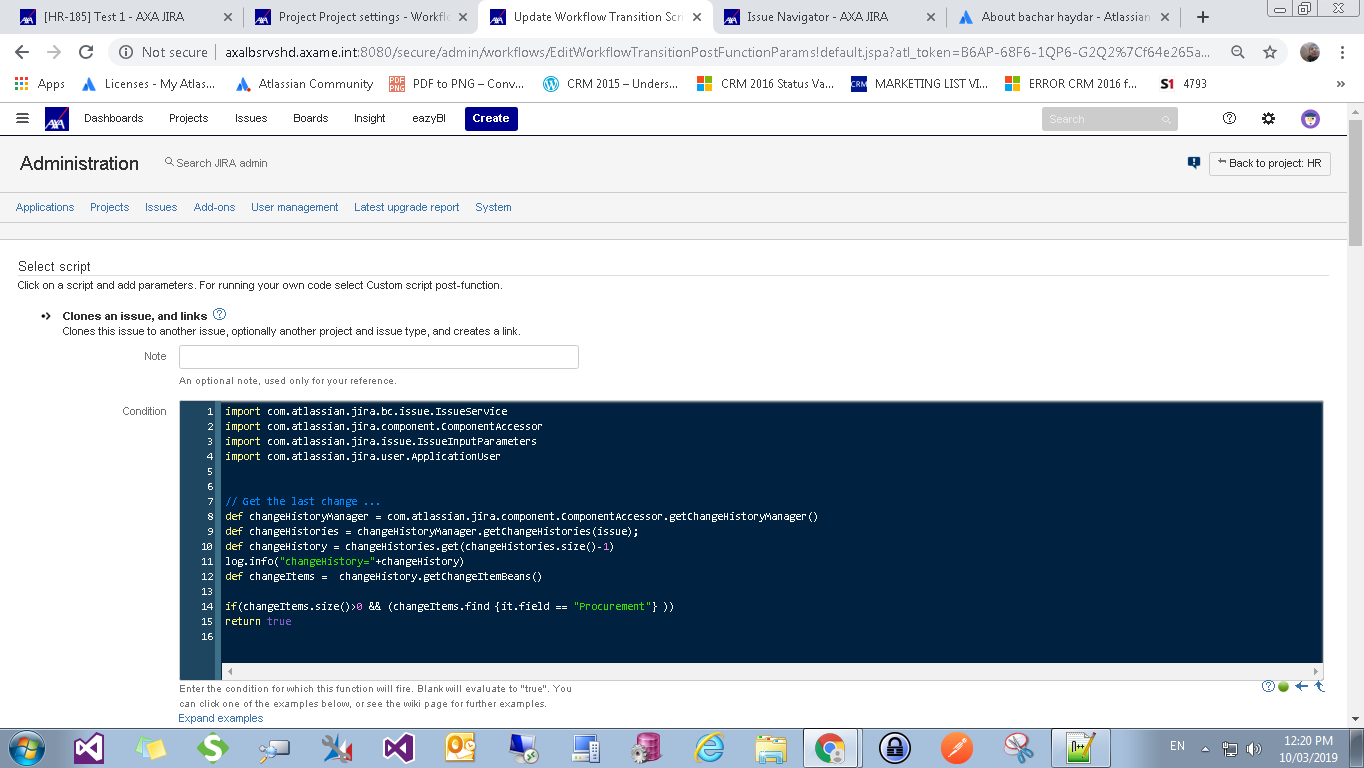1364x768 pixels.
Task: Click the Expand examples link
Action: point(219,718)
